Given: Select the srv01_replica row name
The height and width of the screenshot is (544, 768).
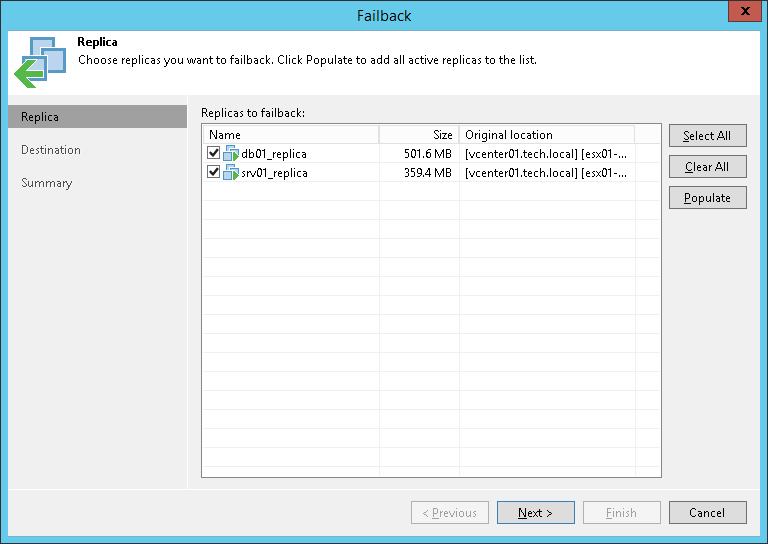Looking at the screenshot, I should pos(275,172).
